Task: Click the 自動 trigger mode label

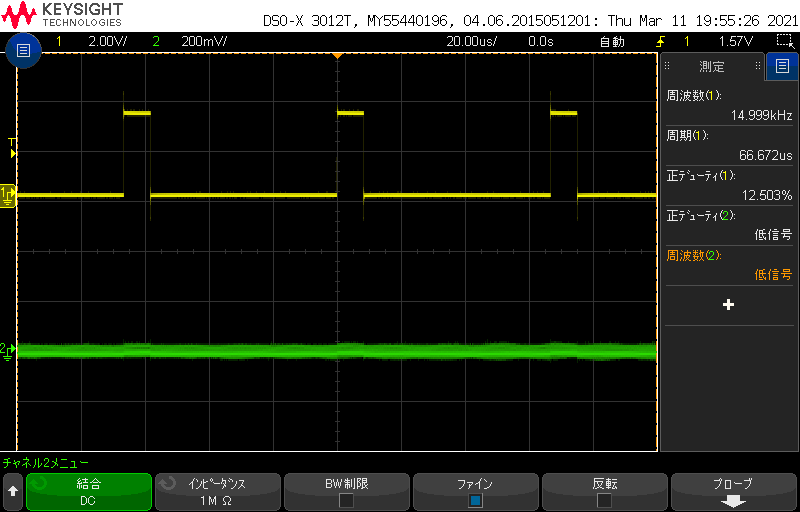Action: [x=611, y=42]
